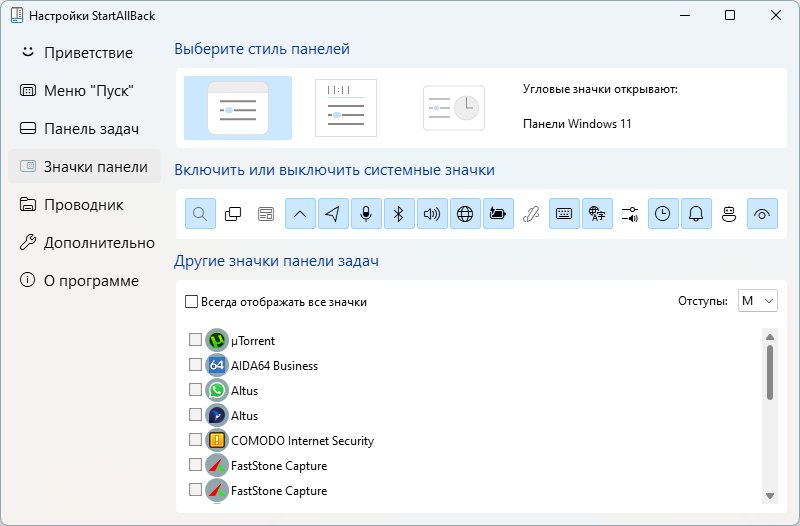800x526 pixels.
Task: Toggle the microphone system icon
Action: coord(366,214)
